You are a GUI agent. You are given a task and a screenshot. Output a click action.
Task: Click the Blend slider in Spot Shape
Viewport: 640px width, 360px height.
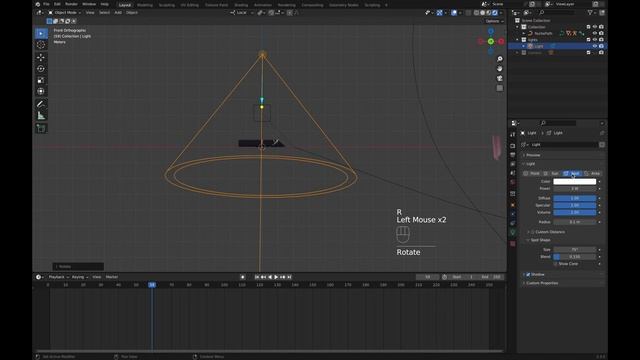click(574, 257)
